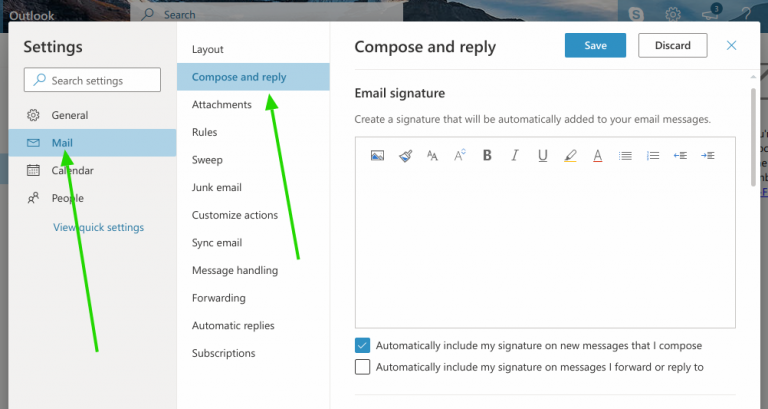Viewport: 768px width, 409px height.
Task: Open the Customize actions section
Action: pos(253,215)
